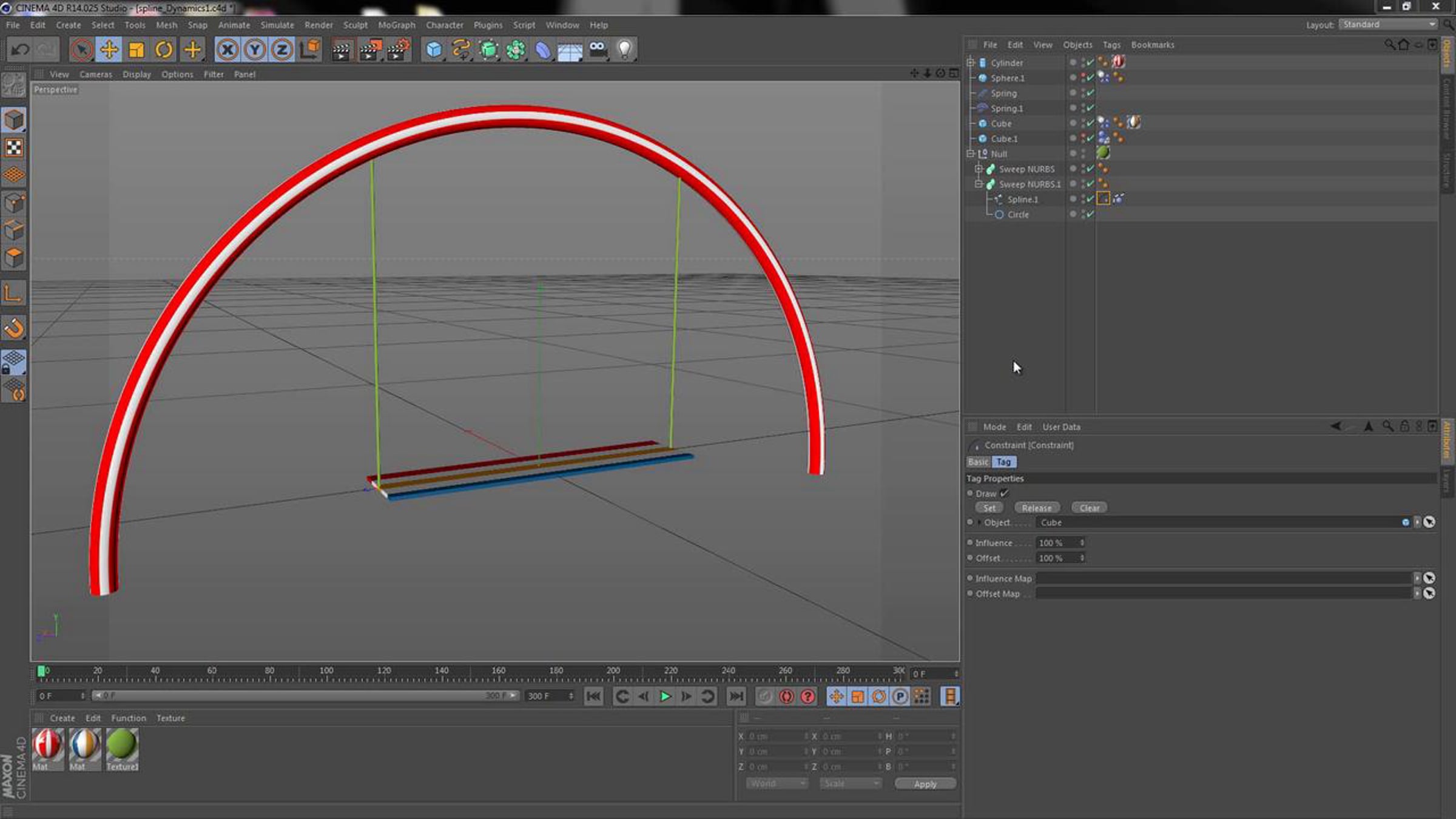Add a camera object

(x=598, y=50)
